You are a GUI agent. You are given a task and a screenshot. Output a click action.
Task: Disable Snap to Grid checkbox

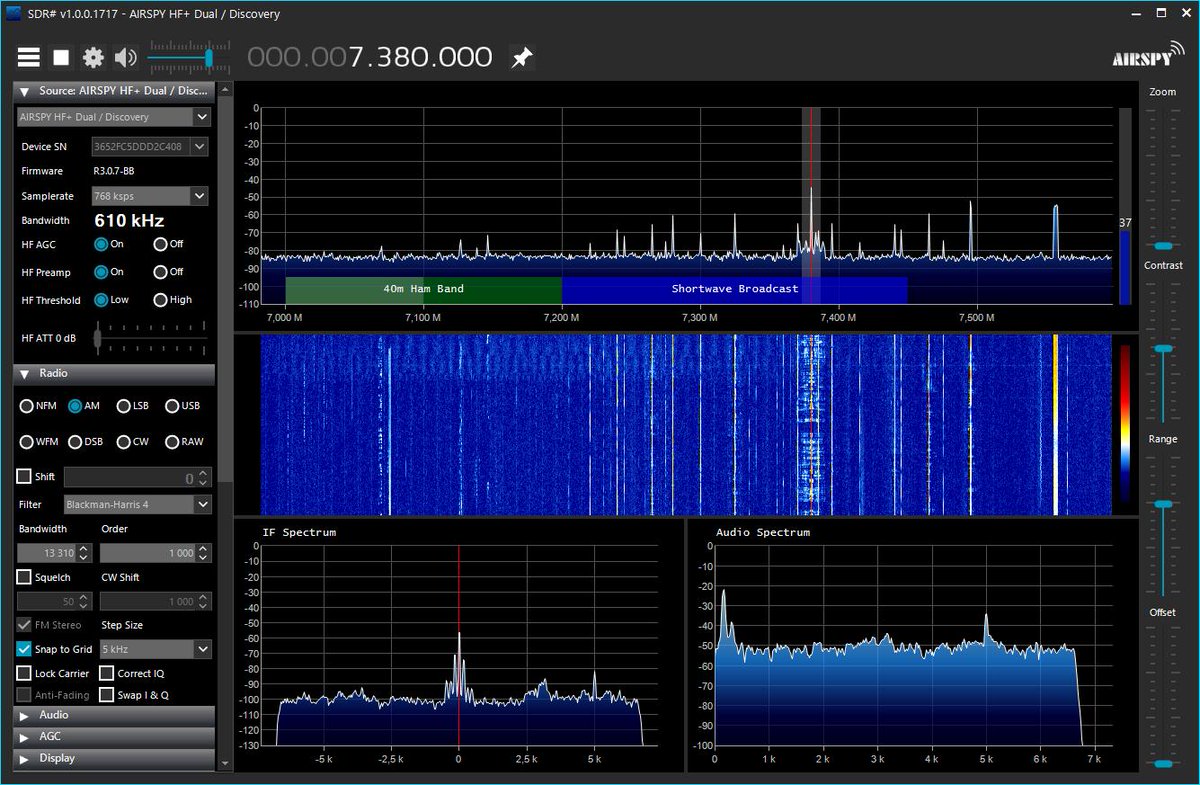pyautogui.click(x=24, y=649)
